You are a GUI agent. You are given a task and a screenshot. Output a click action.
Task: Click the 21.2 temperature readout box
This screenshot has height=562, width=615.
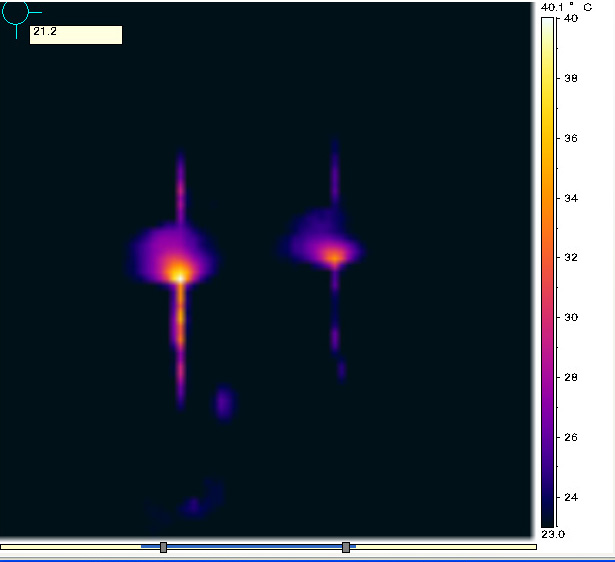pos(76,35)
